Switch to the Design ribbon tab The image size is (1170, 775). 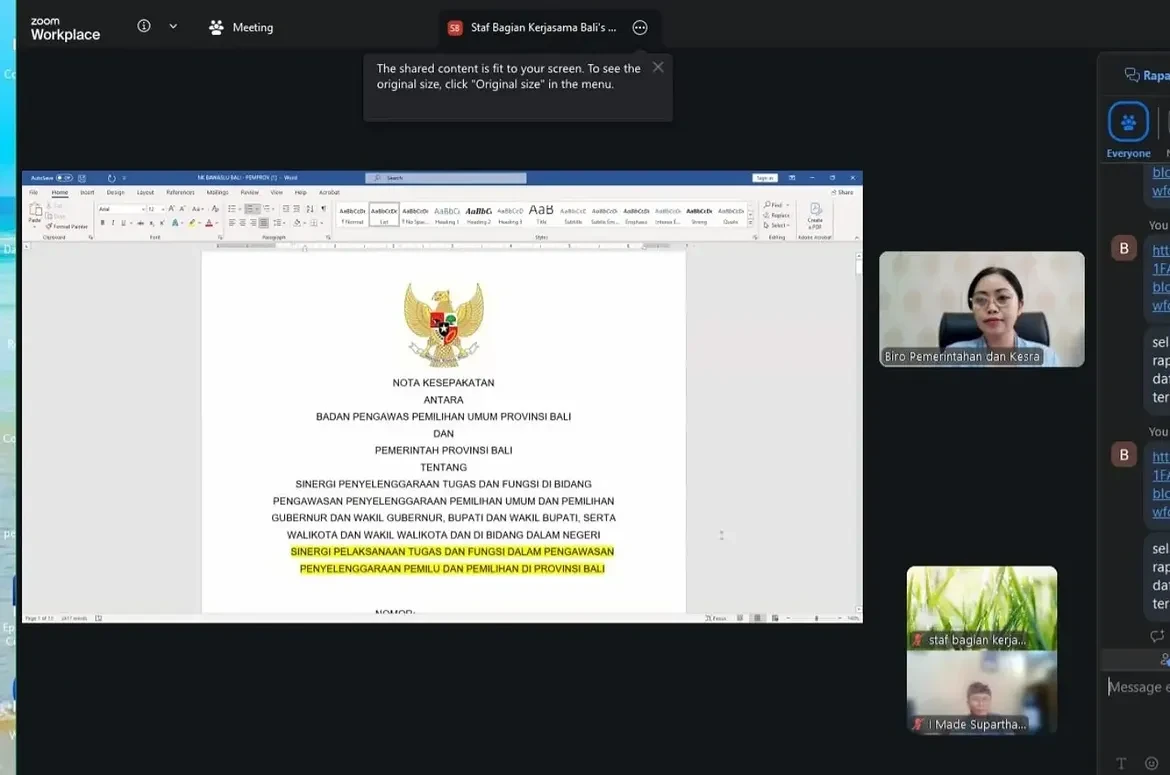tap(116, 192)
